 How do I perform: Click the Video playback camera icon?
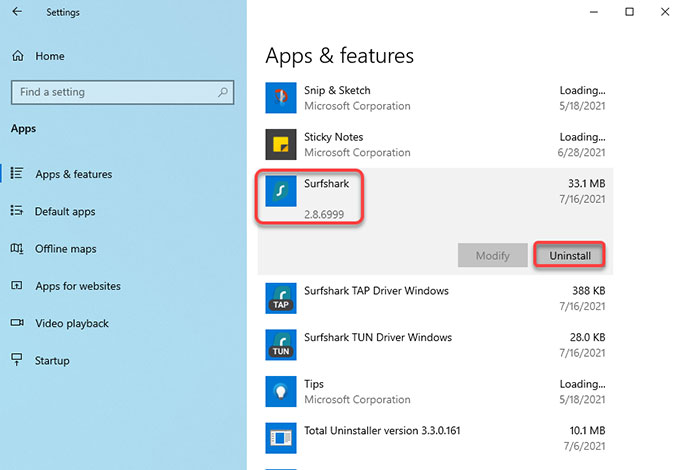17,323
